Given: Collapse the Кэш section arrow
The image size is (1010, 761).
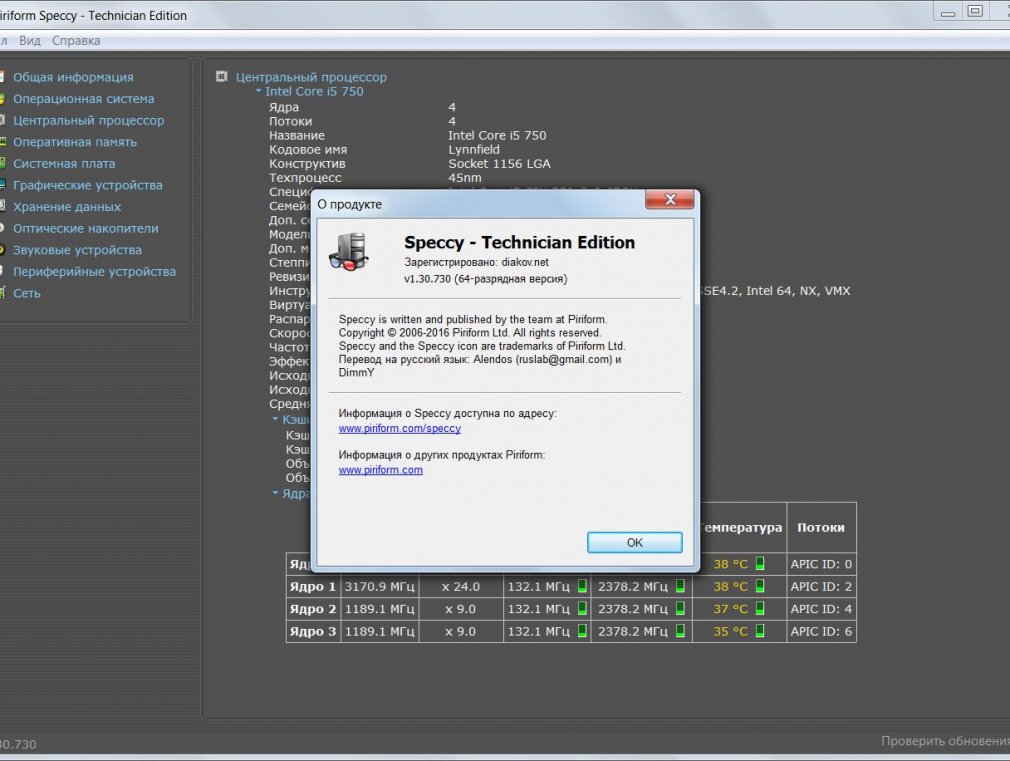Looking at the screenshot, I should click(x=275, y=419).
